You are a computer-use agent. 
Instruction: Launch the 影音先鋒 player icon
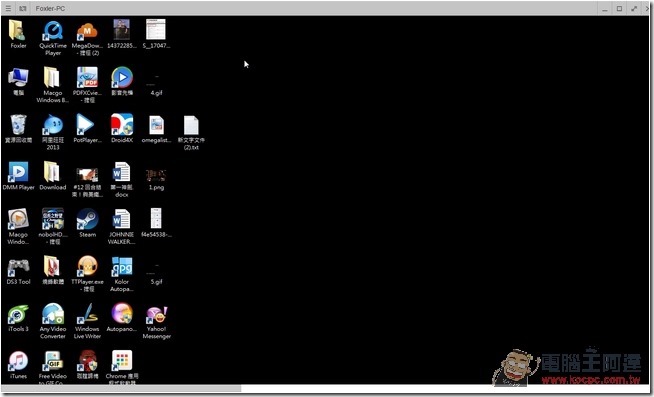[x=122, y=78]
